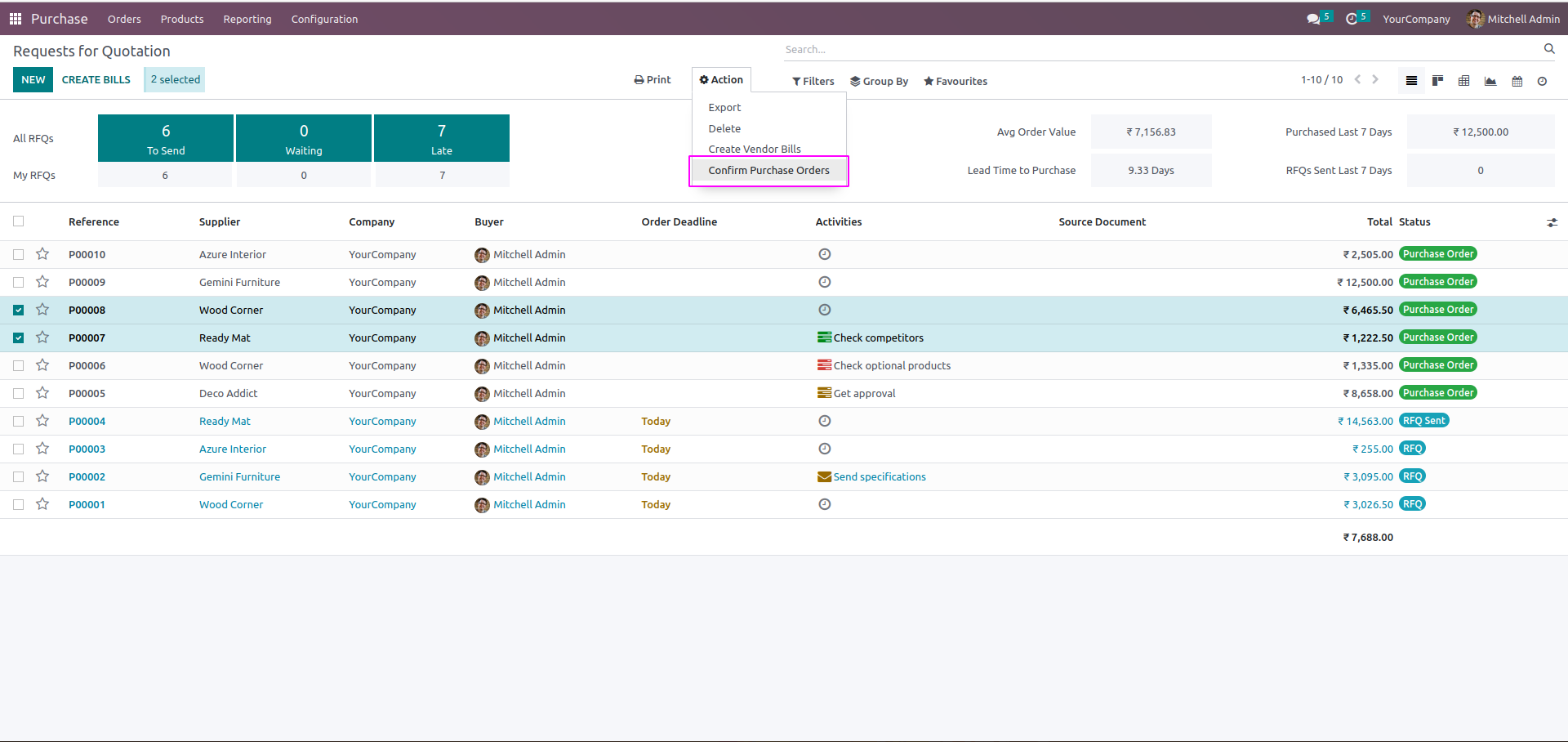Image resolution: width=1568 pixels, height=742 pixels.
Task: Switch to Kanban view
Action: point(1437,81)
